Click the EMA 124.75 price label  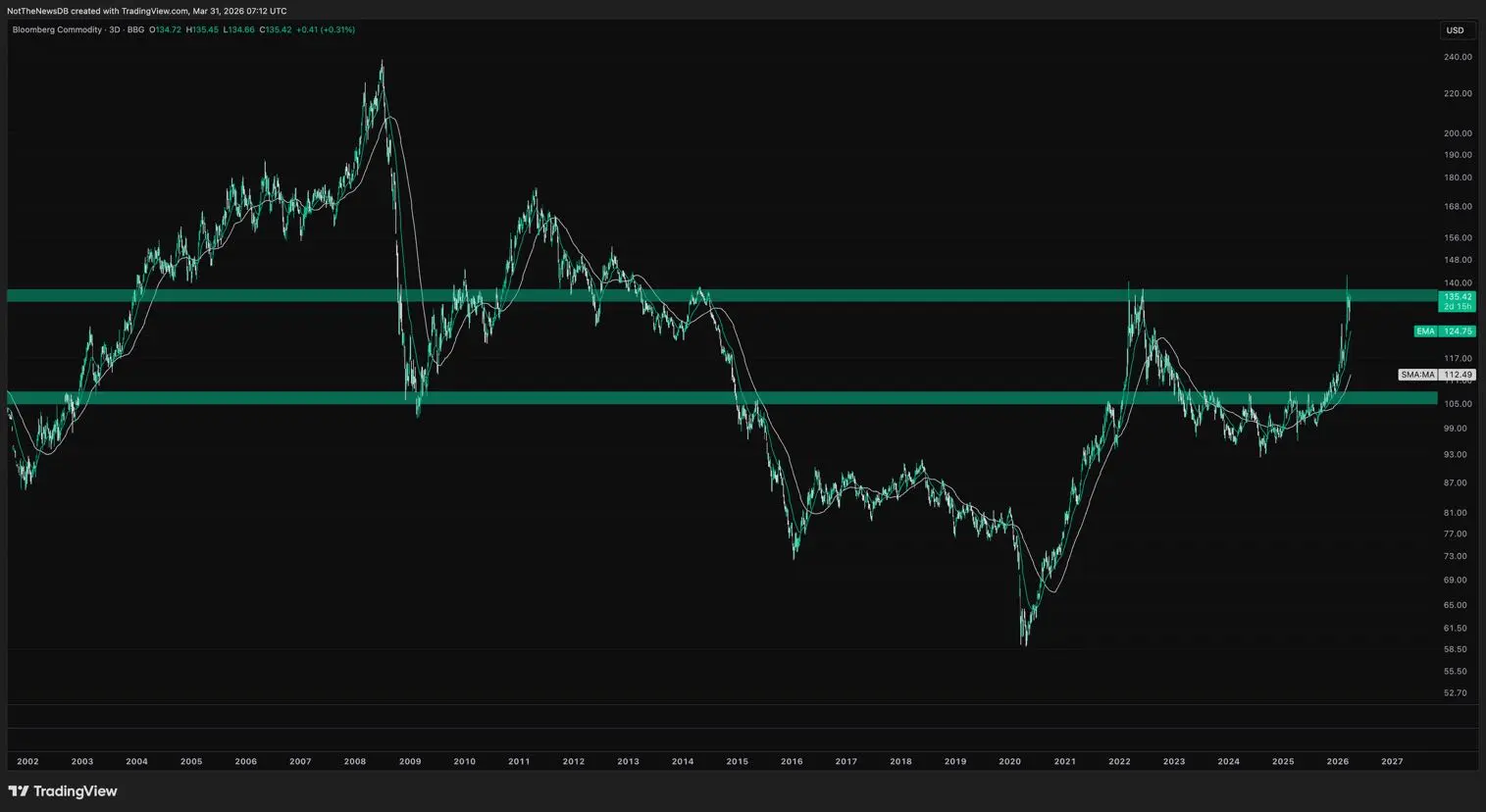(1444, 331)
